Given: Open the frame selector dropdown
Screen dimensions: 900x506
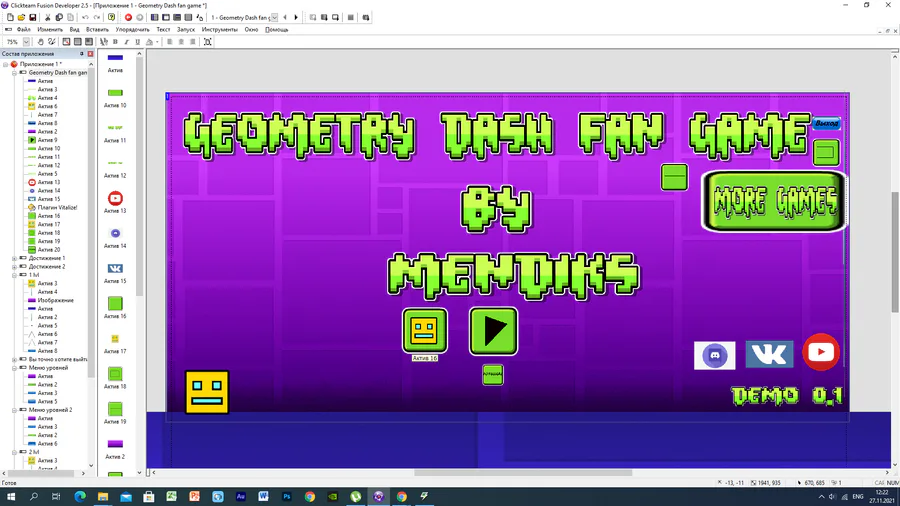Looking at the screenshot, I should point(274,17).
